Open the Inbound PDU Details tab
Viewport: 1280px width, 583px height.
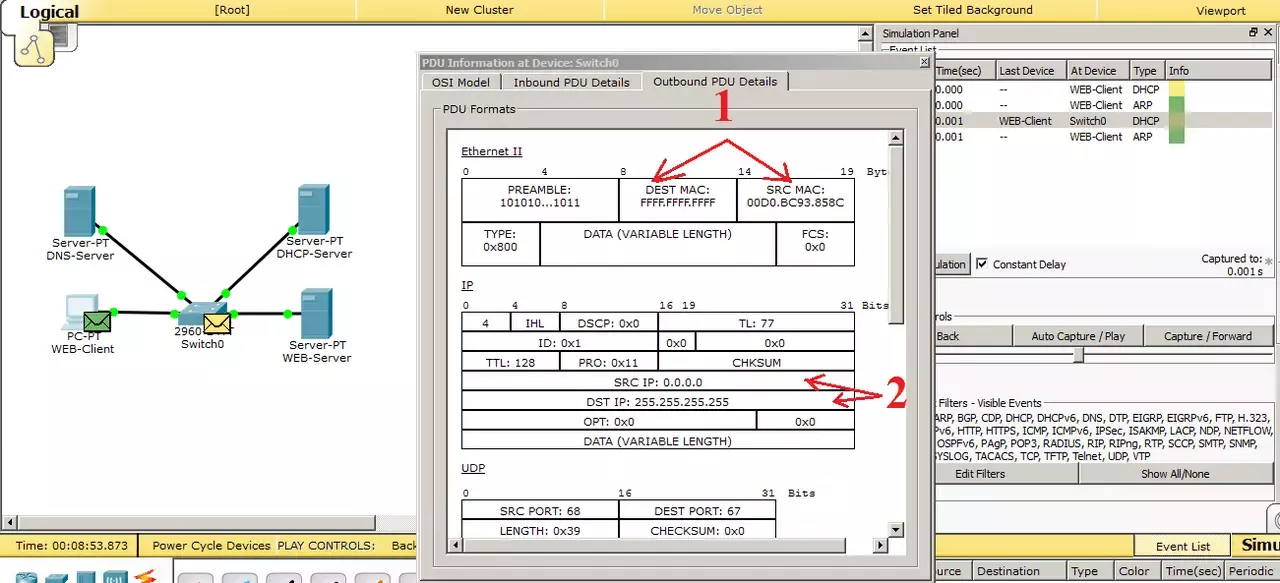point(572,82)
